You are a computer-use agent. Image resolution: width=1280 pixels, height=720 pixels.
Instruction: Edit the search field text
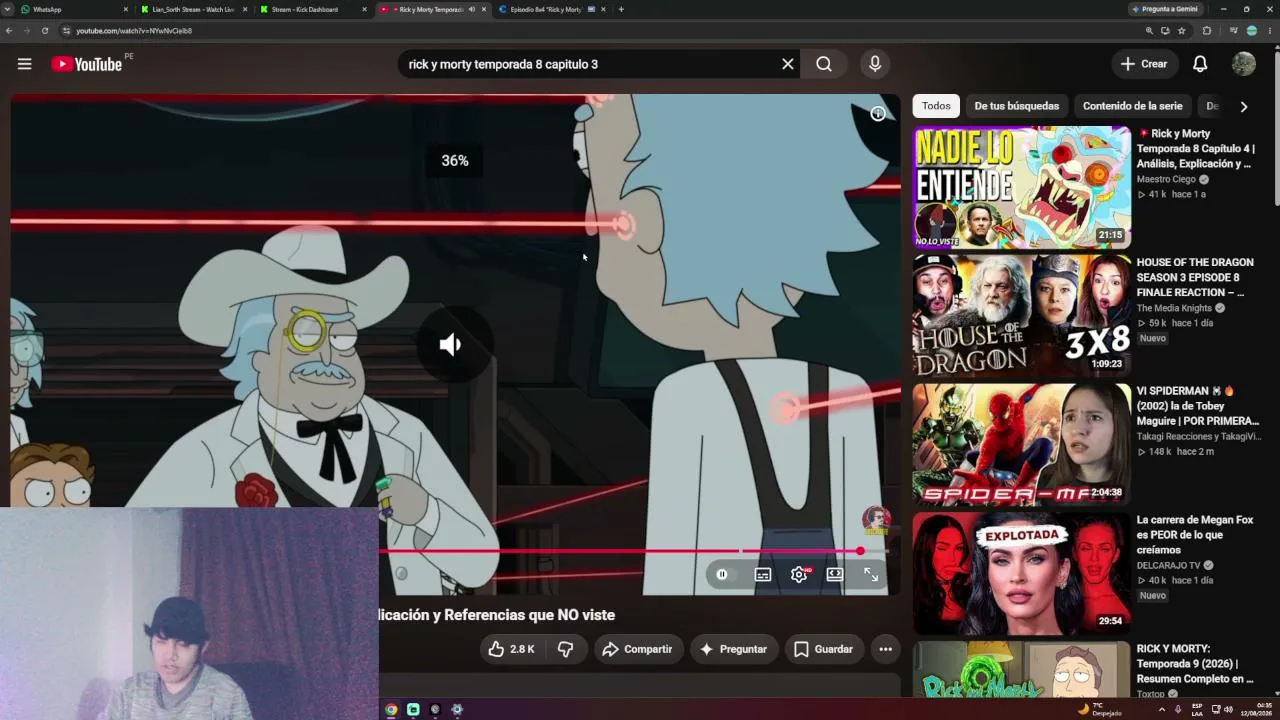coord(590,64)
